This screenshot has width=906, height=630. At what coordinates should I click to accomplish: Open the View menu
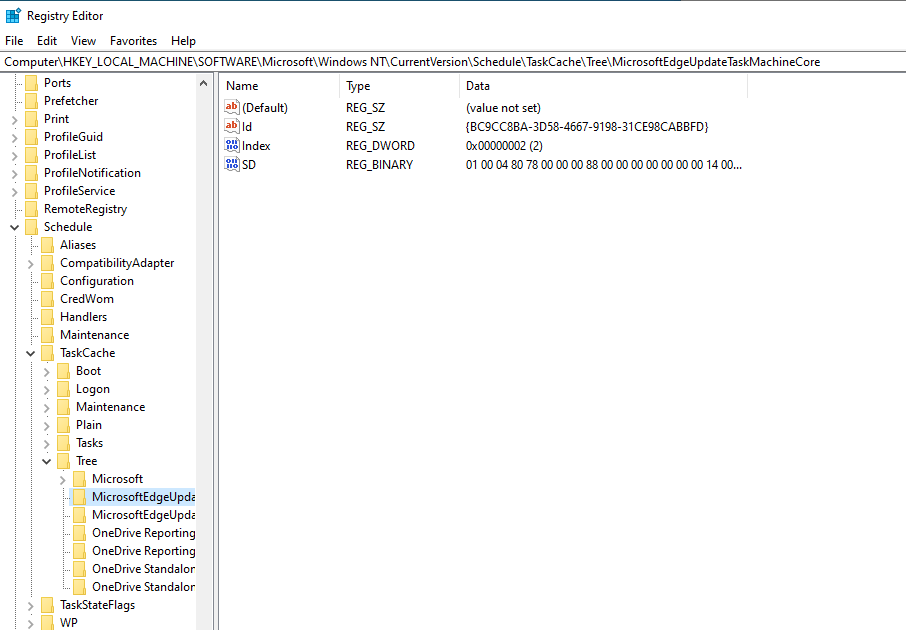[x=83, y=41]
